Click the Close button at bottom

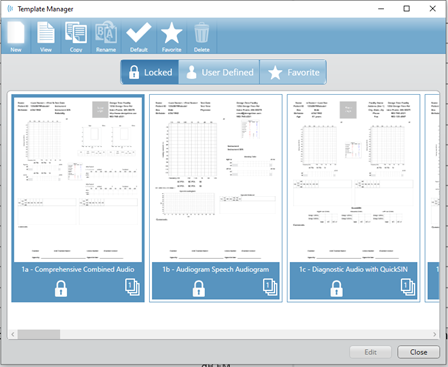pyautogui.click(x=418, y=352)
